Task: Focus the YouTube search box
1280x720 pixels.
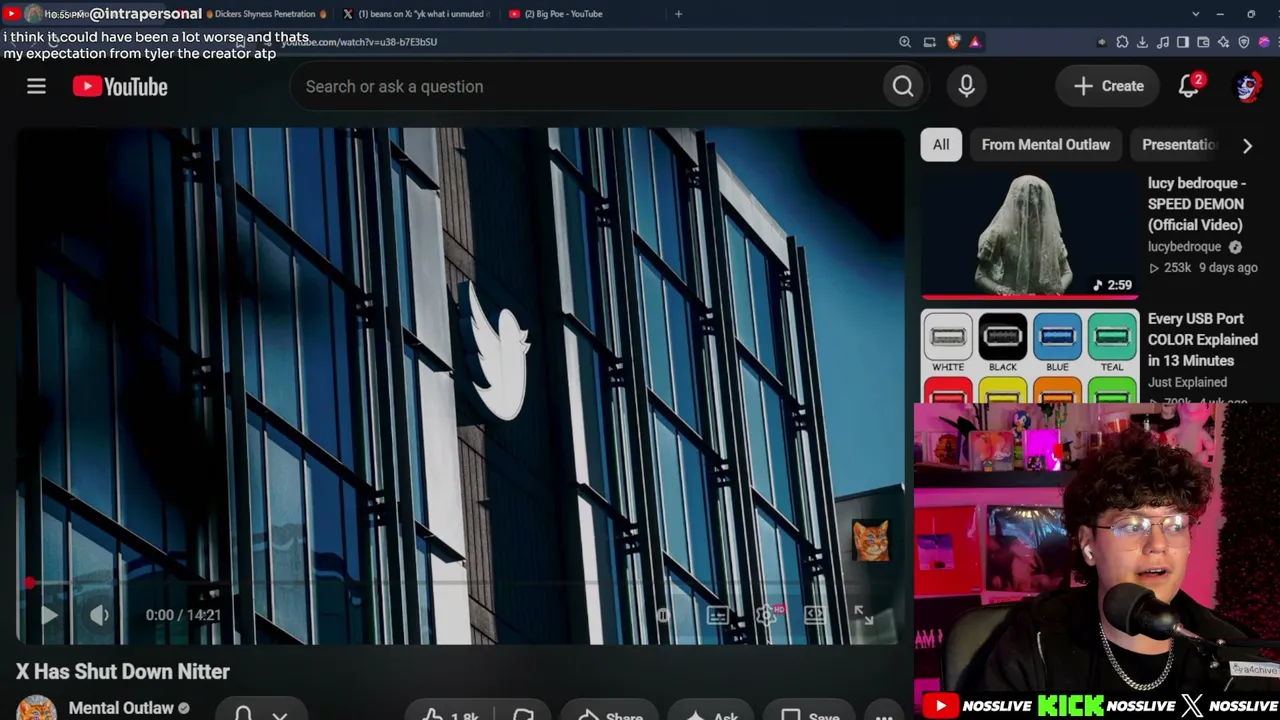Action: pyautogui.click(x=585, y=87)
